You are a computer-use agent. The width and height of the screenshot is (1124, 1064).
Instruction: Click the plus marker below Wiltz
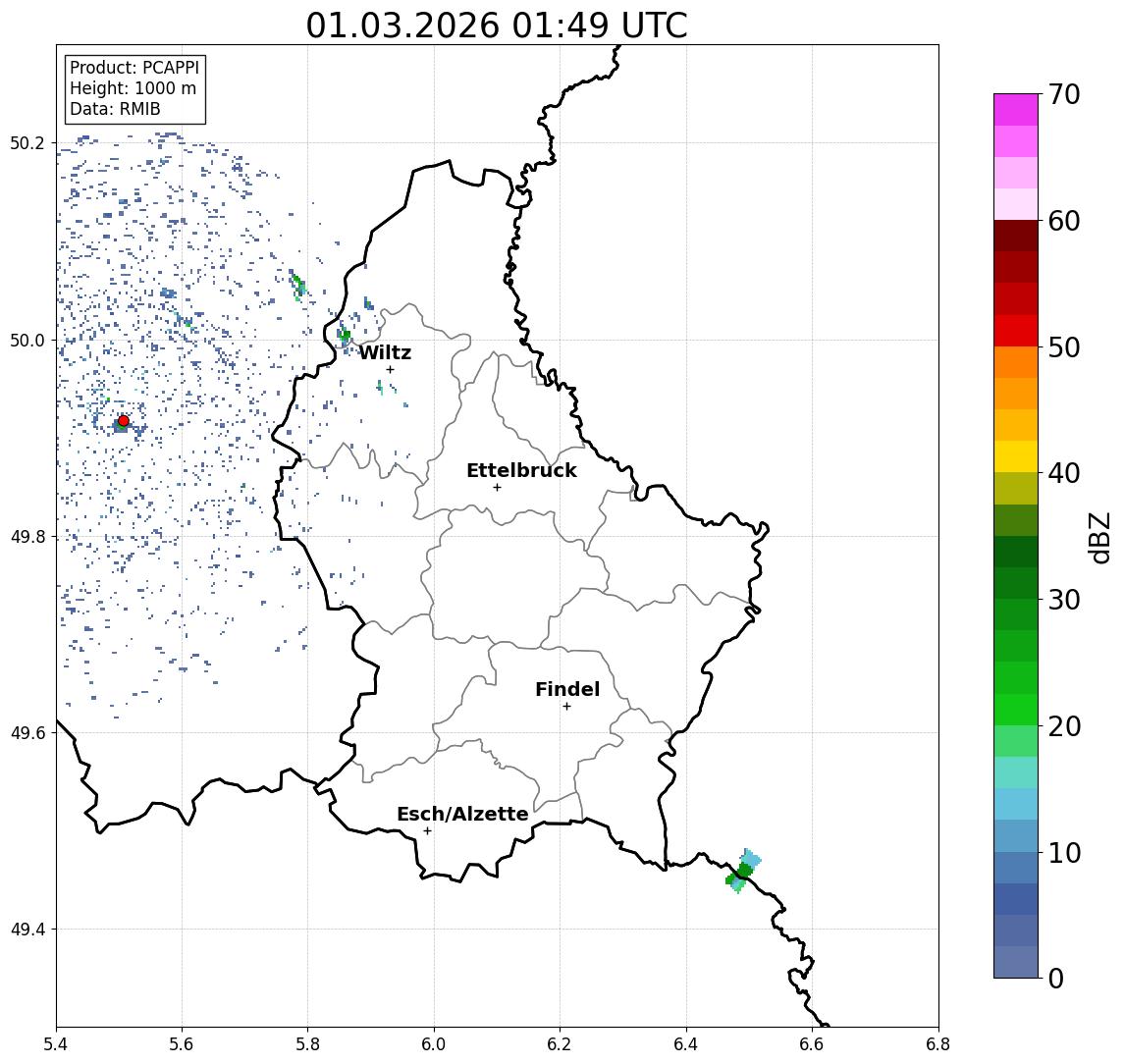point(390,369)
